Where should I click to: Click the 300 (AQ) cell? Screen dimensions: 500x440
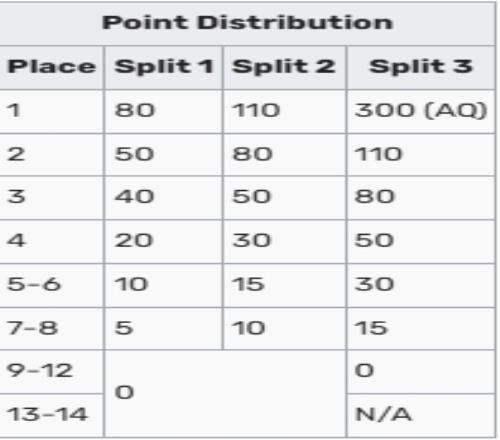421,110
